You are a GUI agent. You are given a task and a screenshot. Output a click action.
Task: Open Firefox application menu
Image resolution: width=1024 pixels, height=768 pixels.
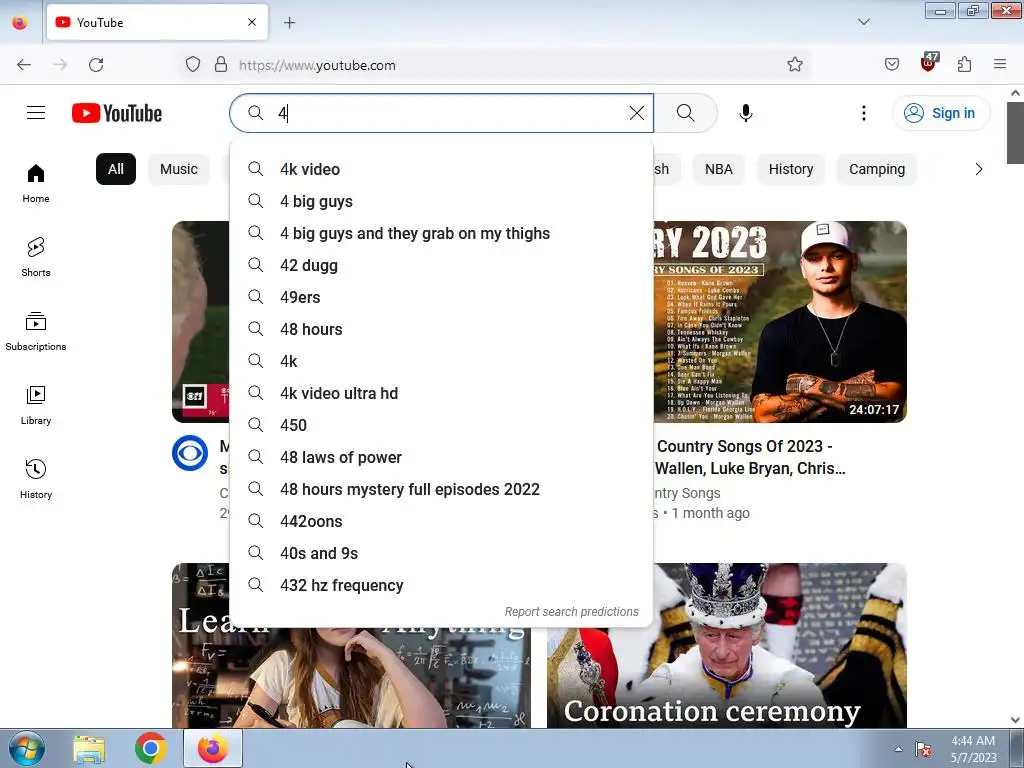(999, 65)
